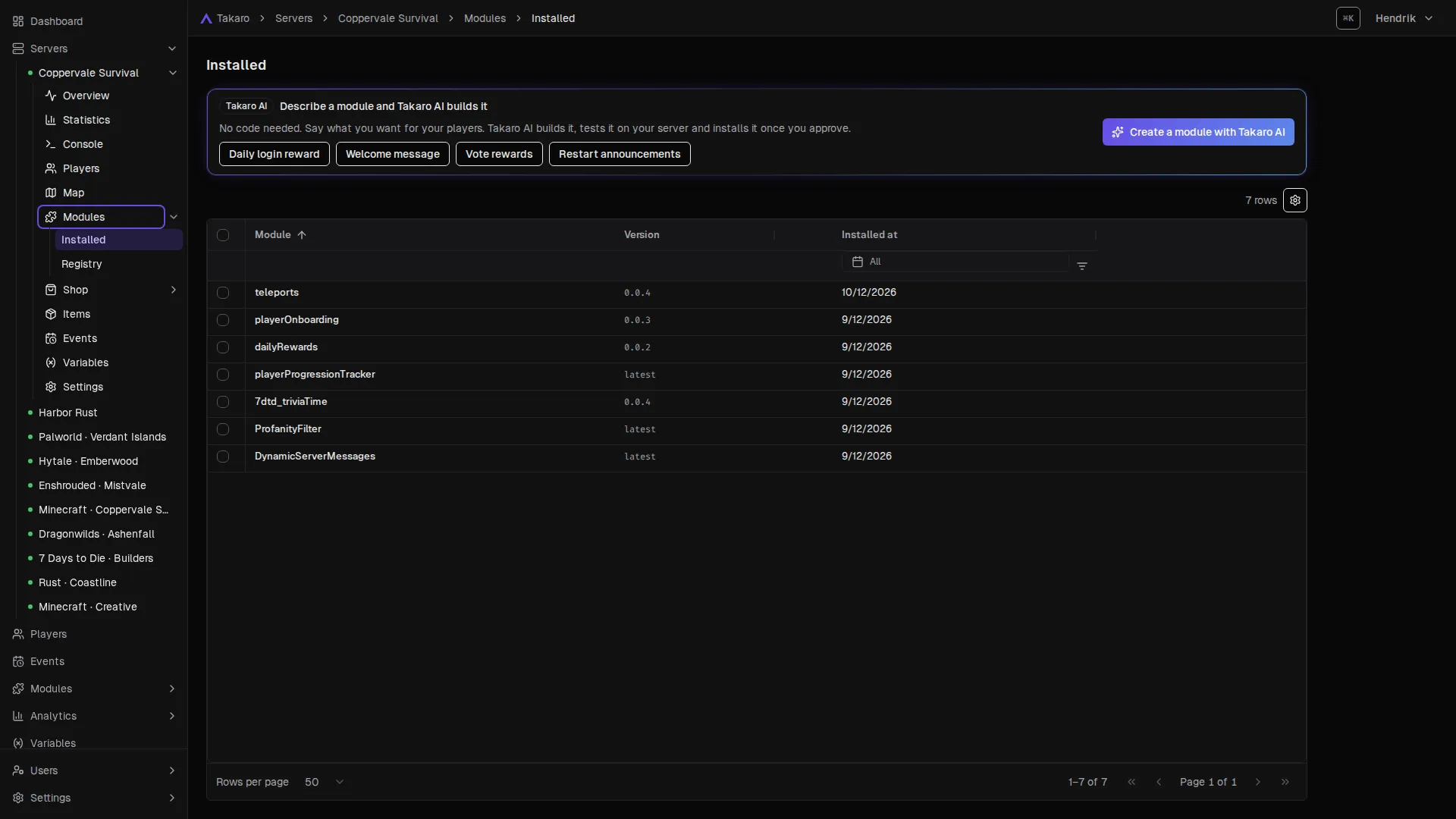Collapse the Coppervale Survival server chevron
Viewport: 1456px width, 819px height.
pos(172,73)
